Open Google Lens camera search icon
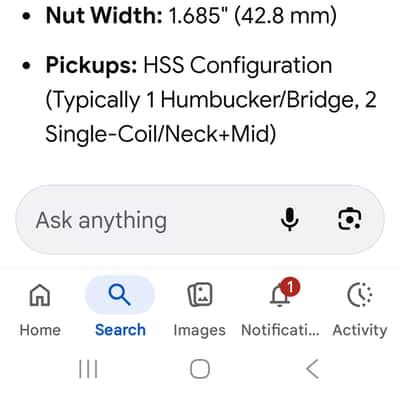 (x=349, y=219)
